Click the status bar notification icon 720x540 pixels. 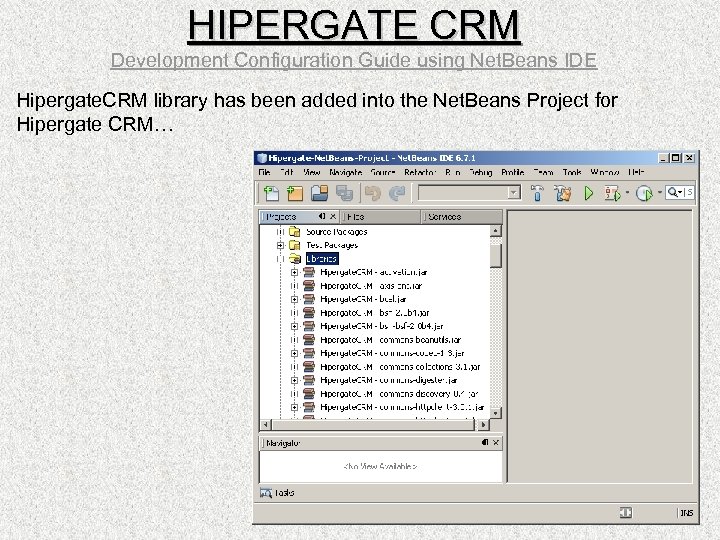[625, 512]
